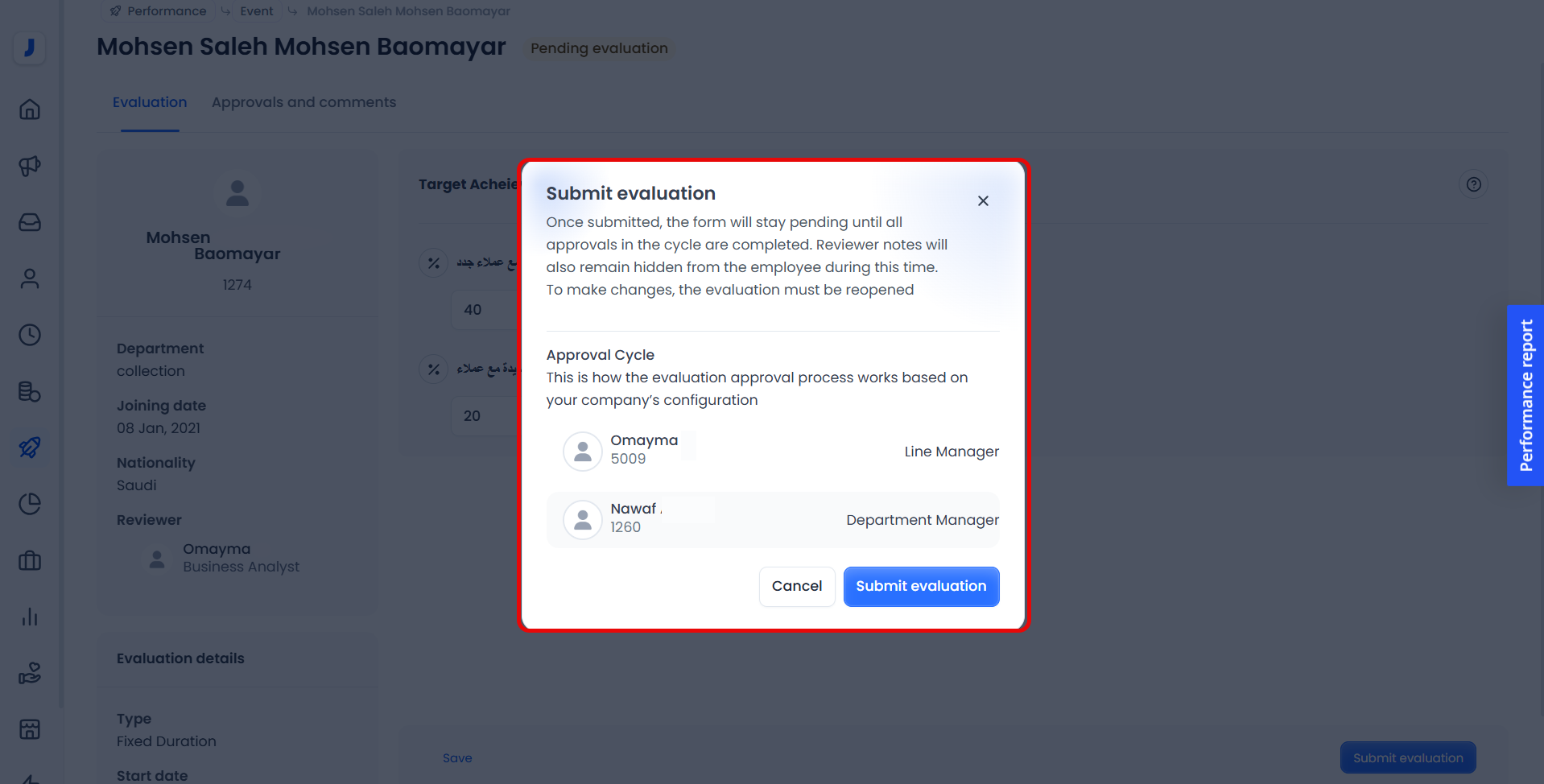Click the employees person icon in sidebar
The image size is (1544, 784).
30,279
